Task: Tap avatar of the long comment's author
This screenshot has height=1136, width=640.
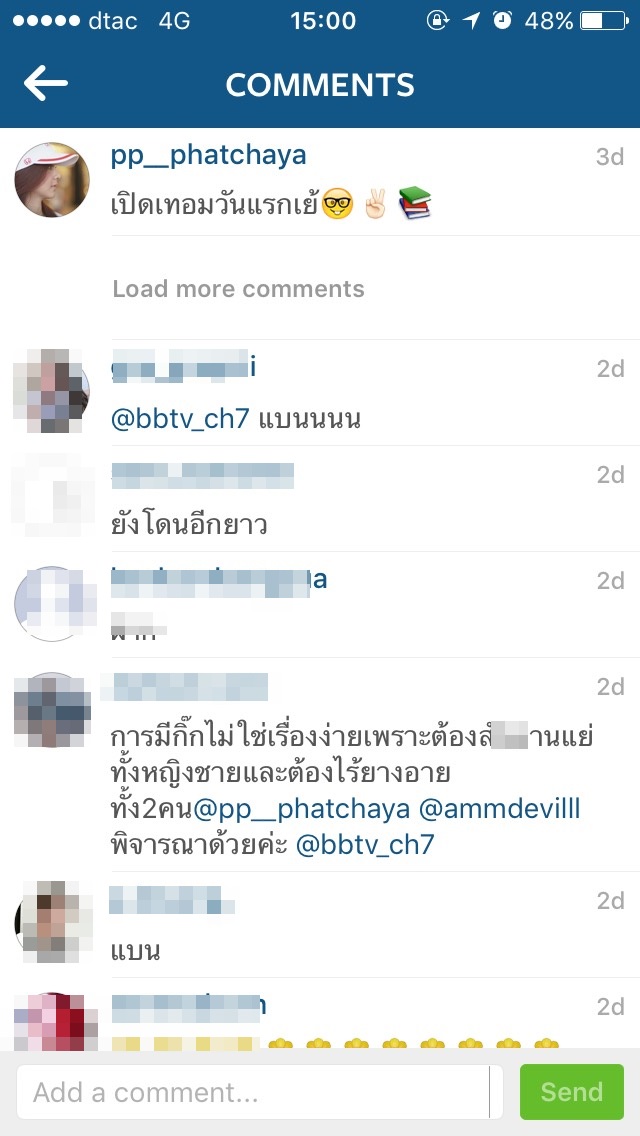Action: [x=52, y=711]
